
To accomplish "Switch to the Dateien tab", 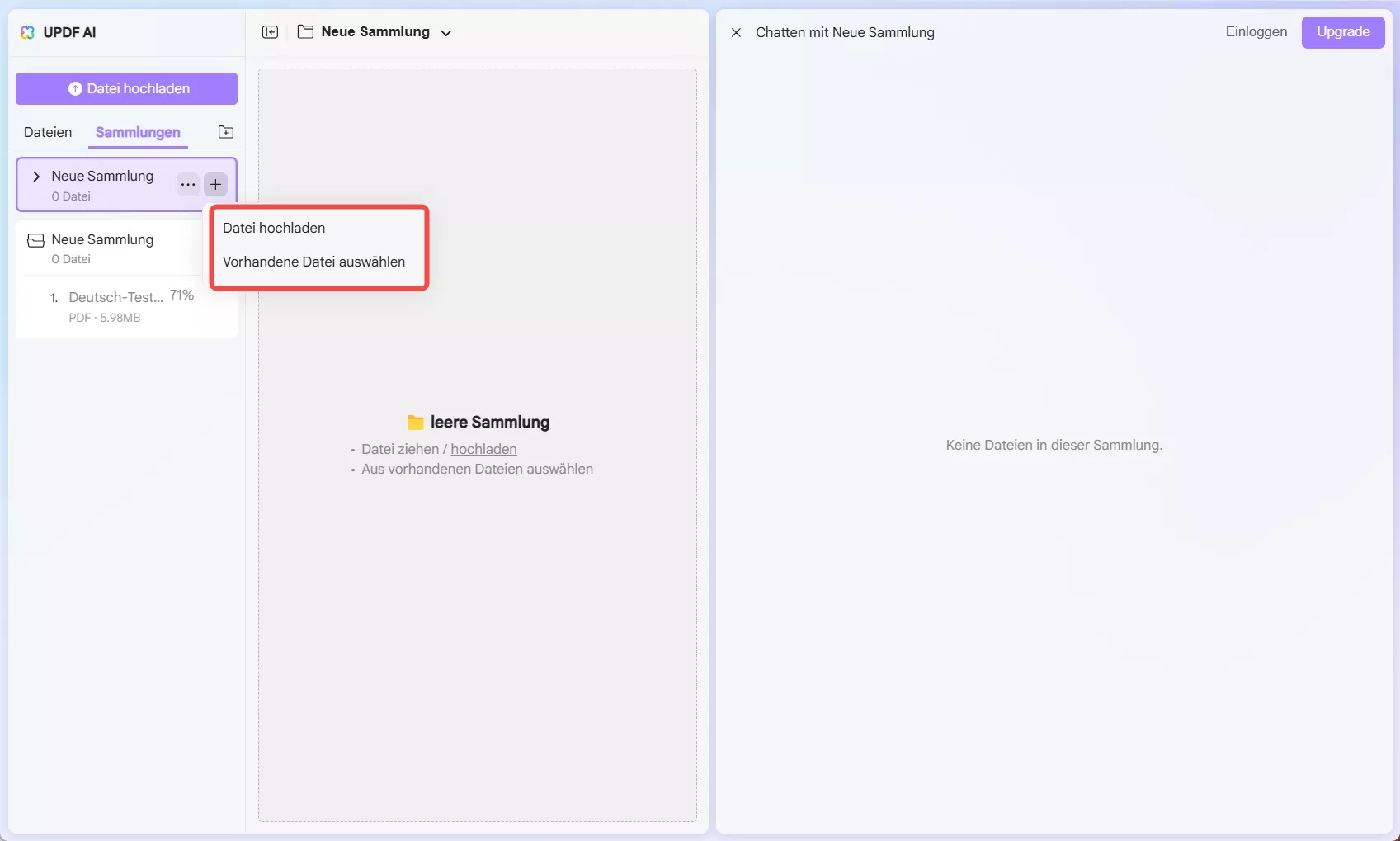I will tap(47, 132).
